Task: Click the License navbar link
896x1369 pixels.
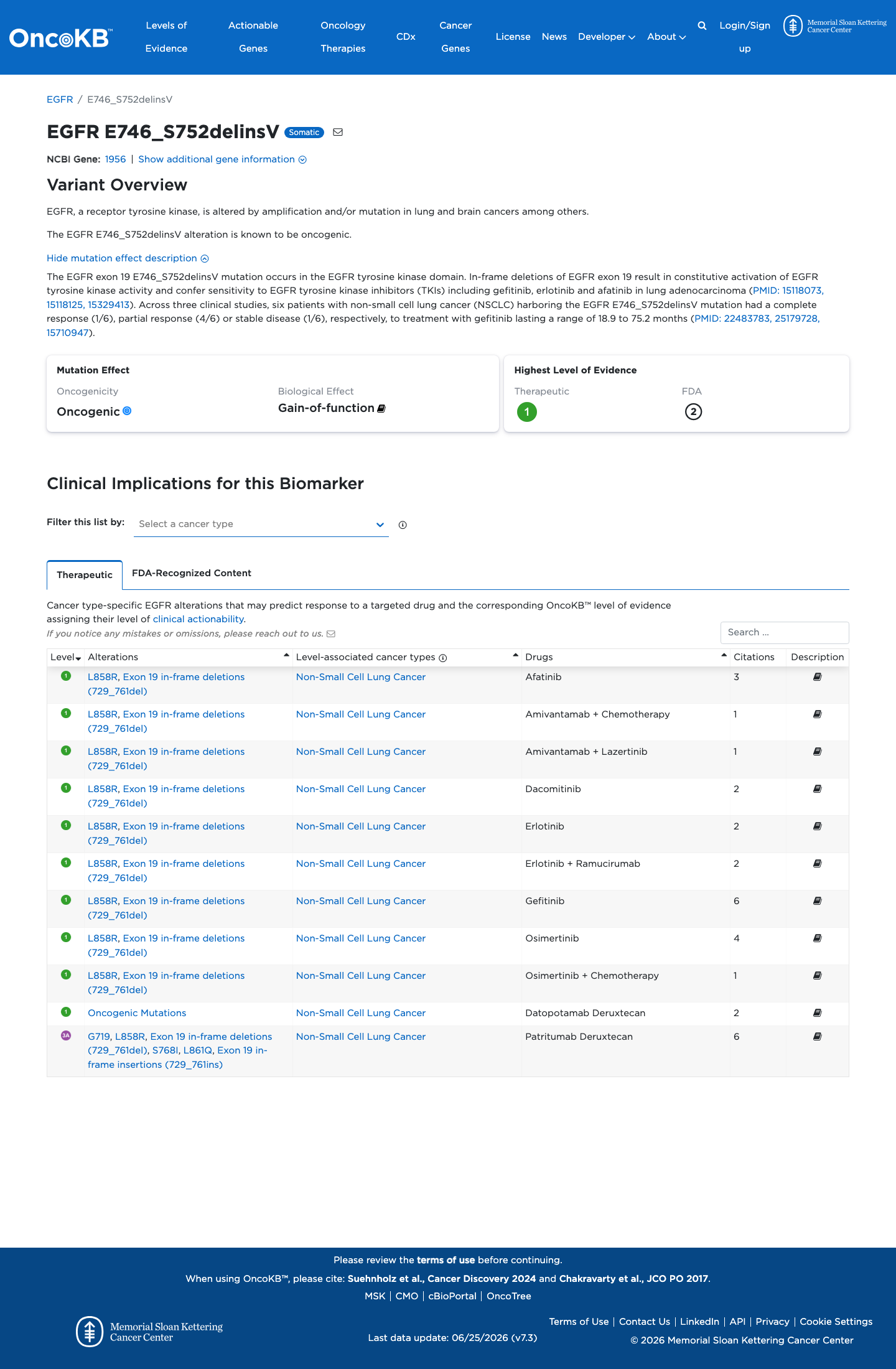Action: tap(513, 37)
